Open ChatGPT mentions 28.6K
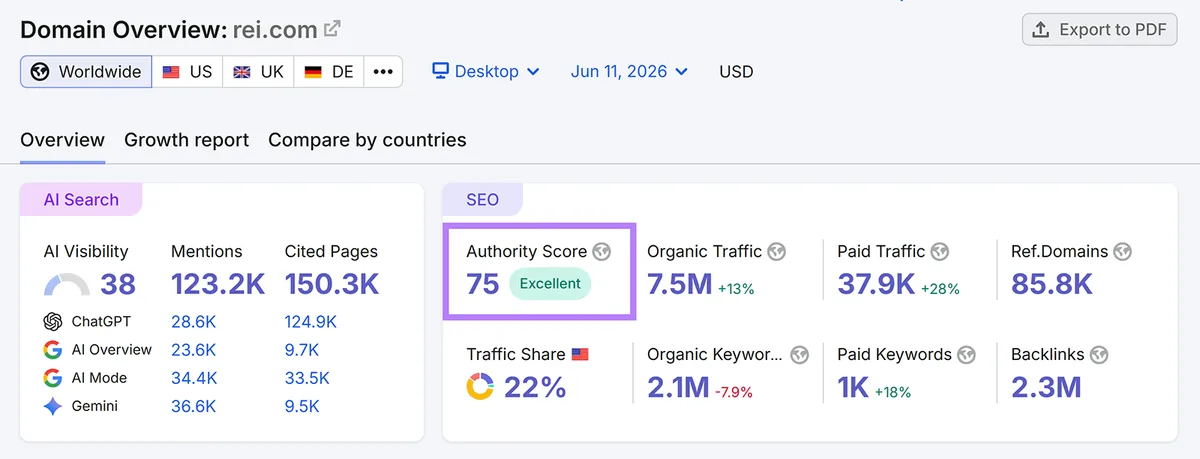Image resolution: width=1200 pixels, height=459 pixels. coord(194,322)
